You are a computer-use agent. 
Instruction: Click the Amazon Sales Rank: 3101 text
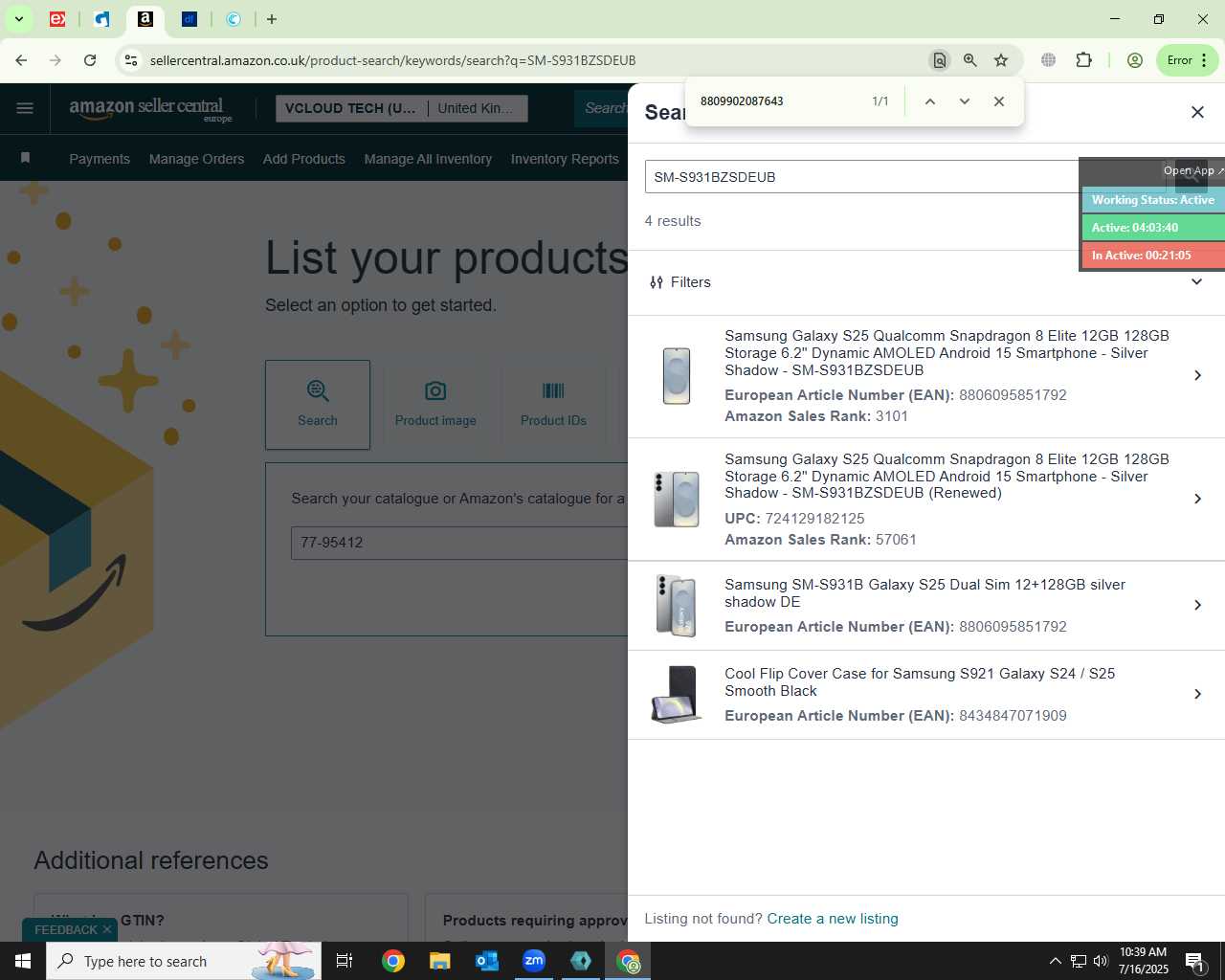point(816,416)
